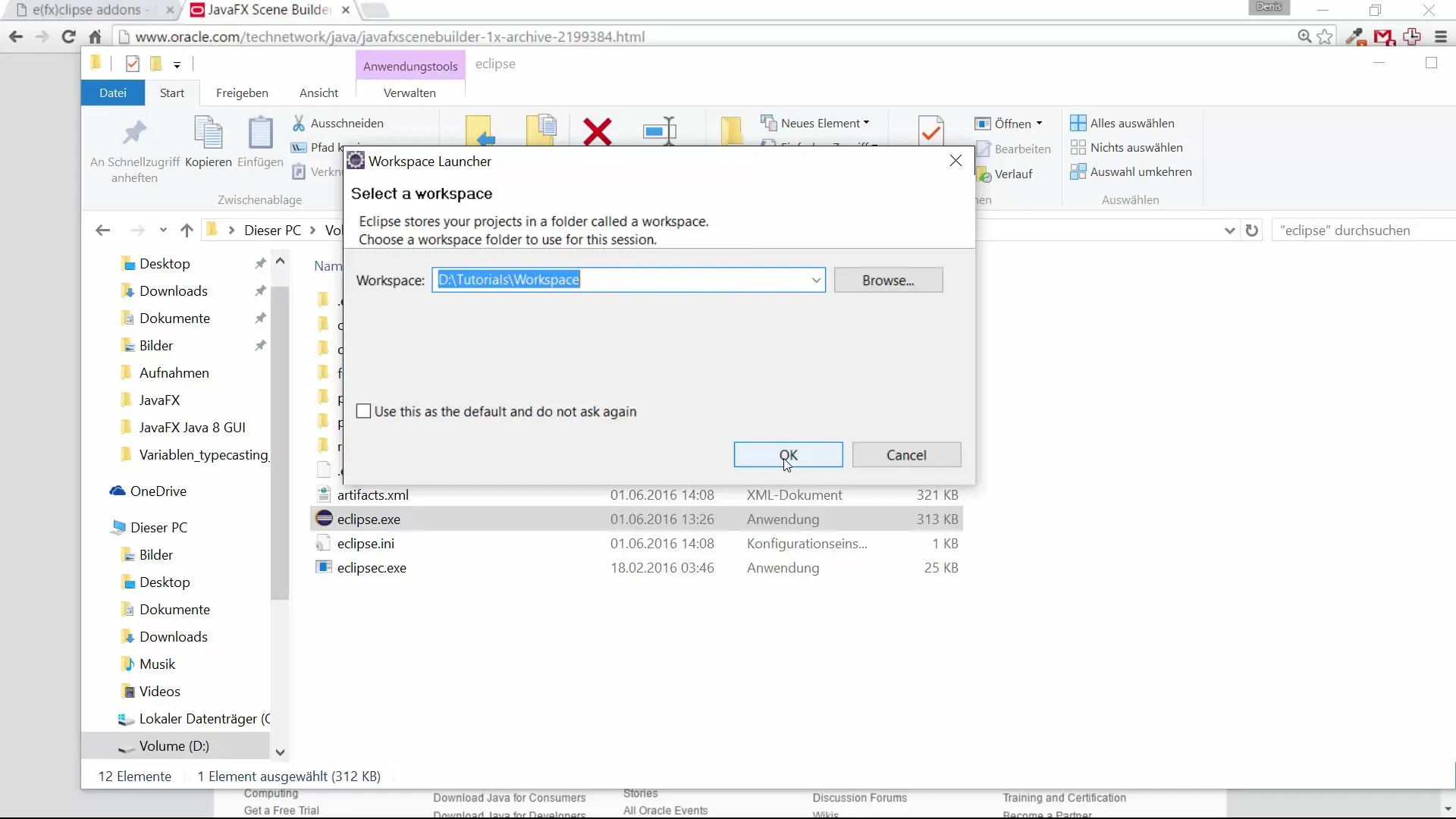The height and width of the screenshot is (819, 1456).
Task: Click the OK button in Workspace Launcher
Action: (788, 455)
